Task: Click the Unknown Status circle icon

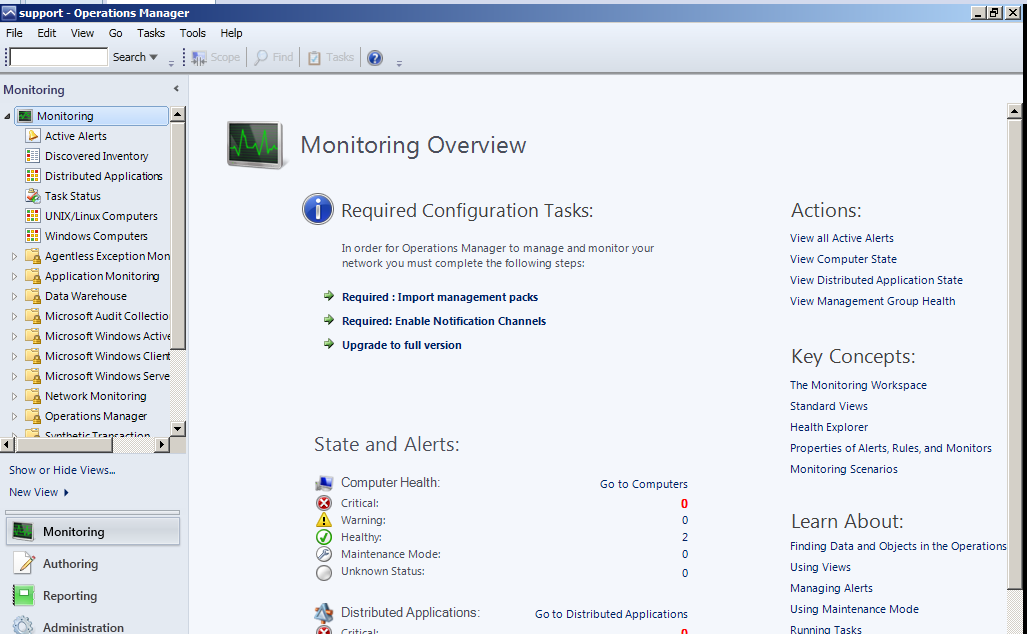Action: (324, 573)
